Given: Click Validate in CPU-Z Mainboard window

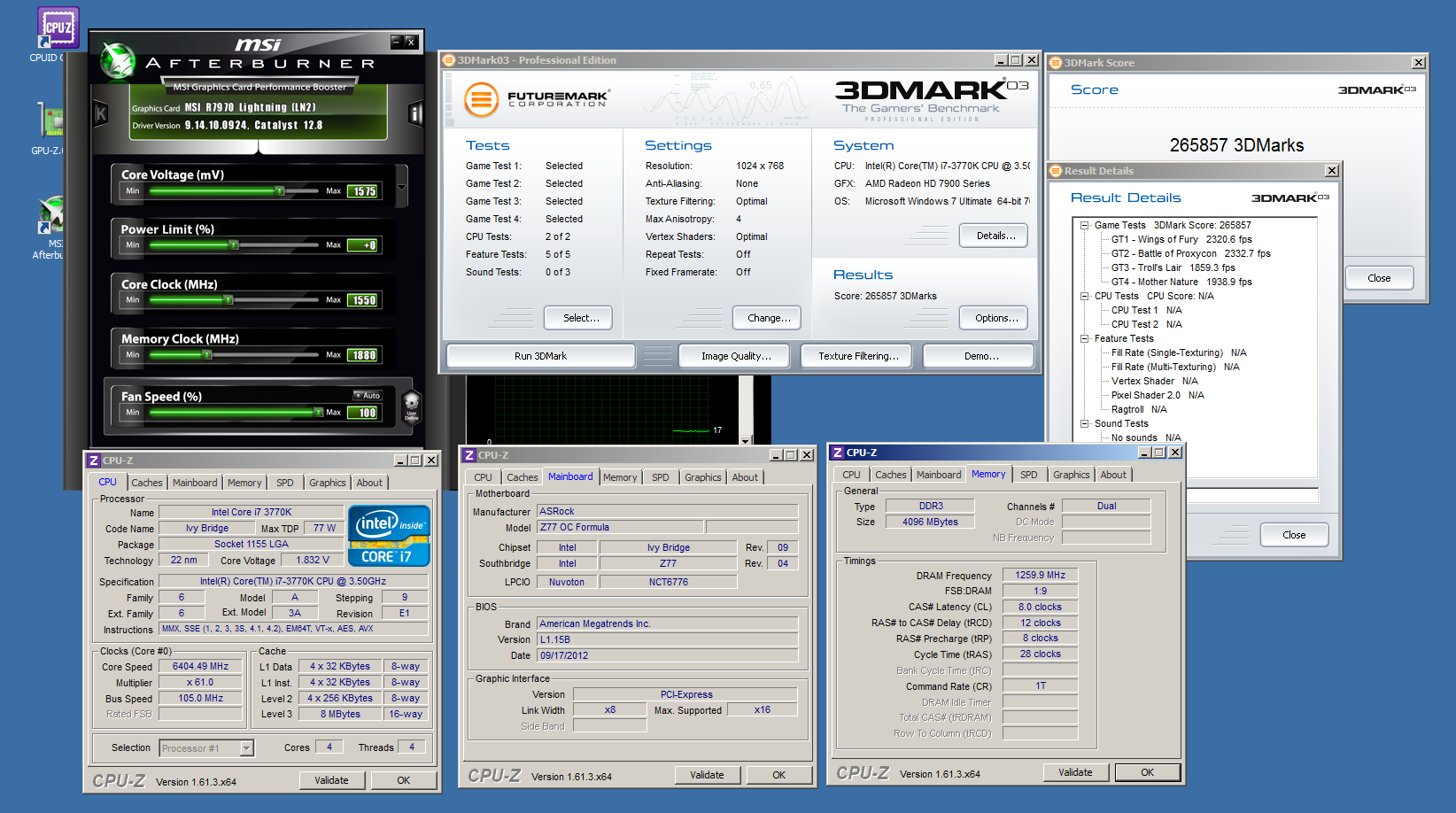Looking at the screenshot, I should [x=707, y=775].
